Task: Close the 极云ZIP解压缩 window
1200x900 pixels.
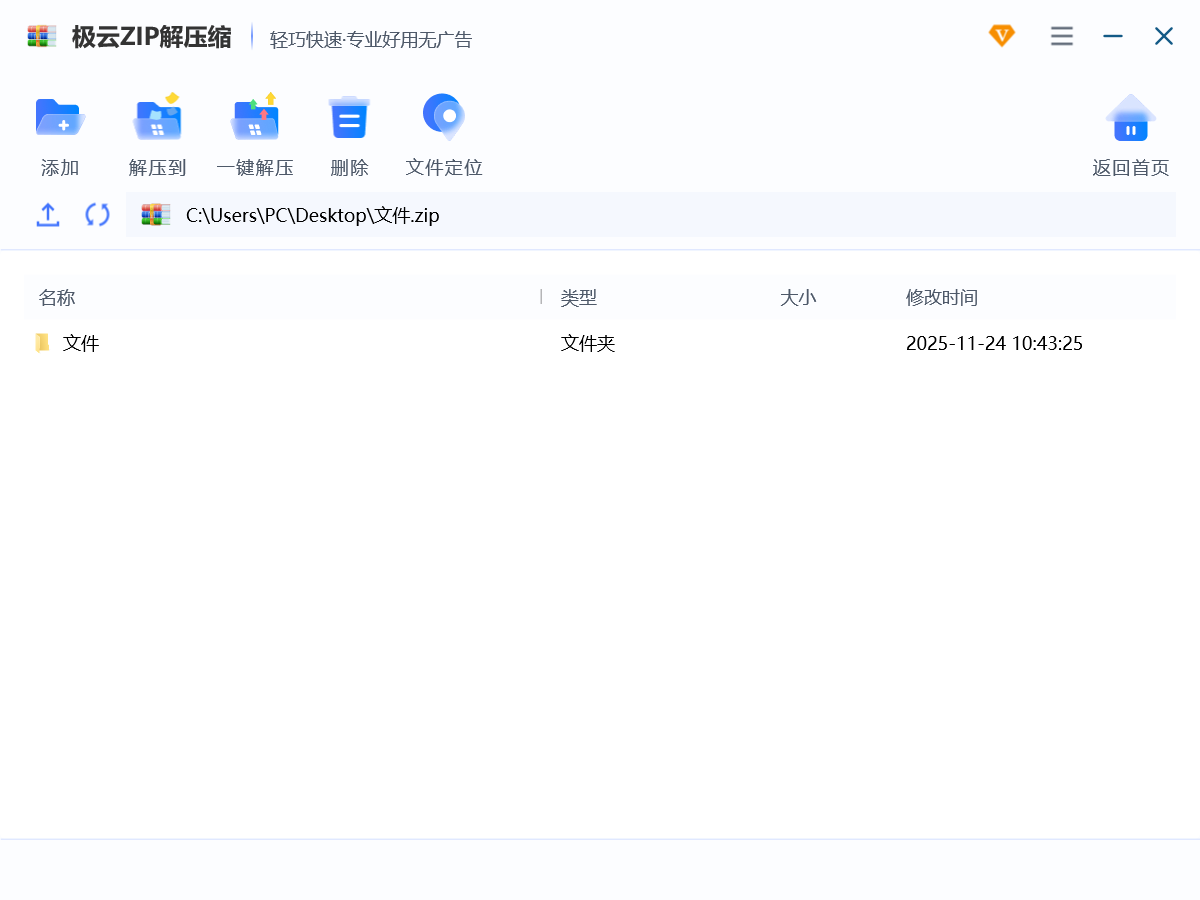Action: coord(1164,37)
